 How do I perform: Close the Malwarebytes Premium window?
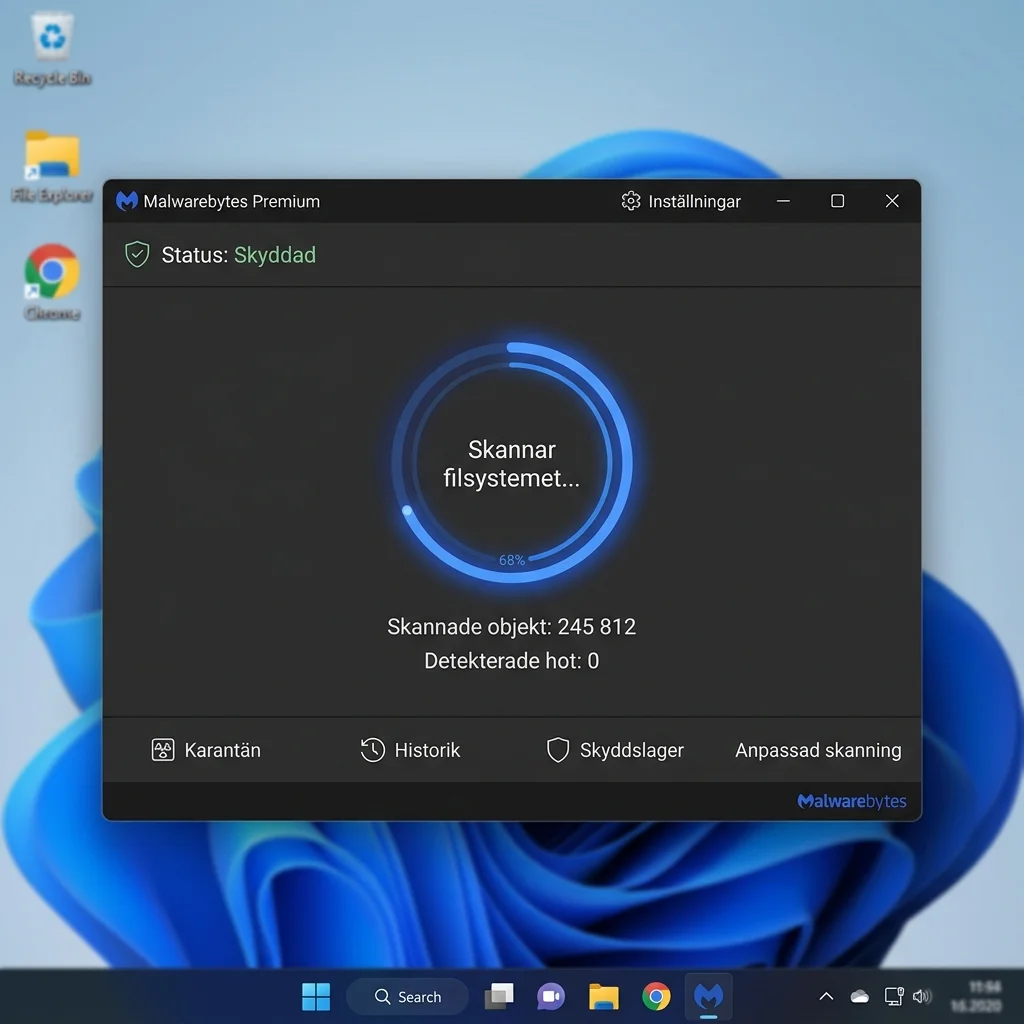pos(892,201)
